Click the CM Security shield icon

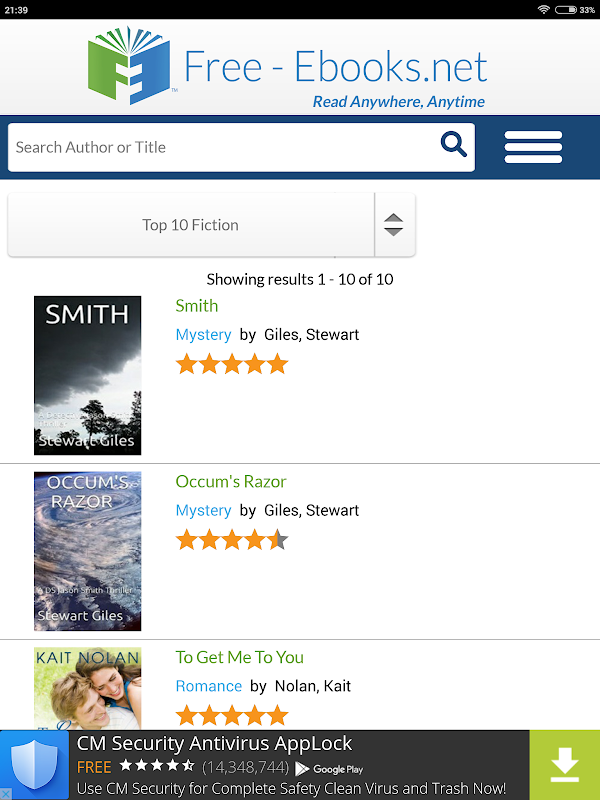pyautogui.click(x=35, y=765)
